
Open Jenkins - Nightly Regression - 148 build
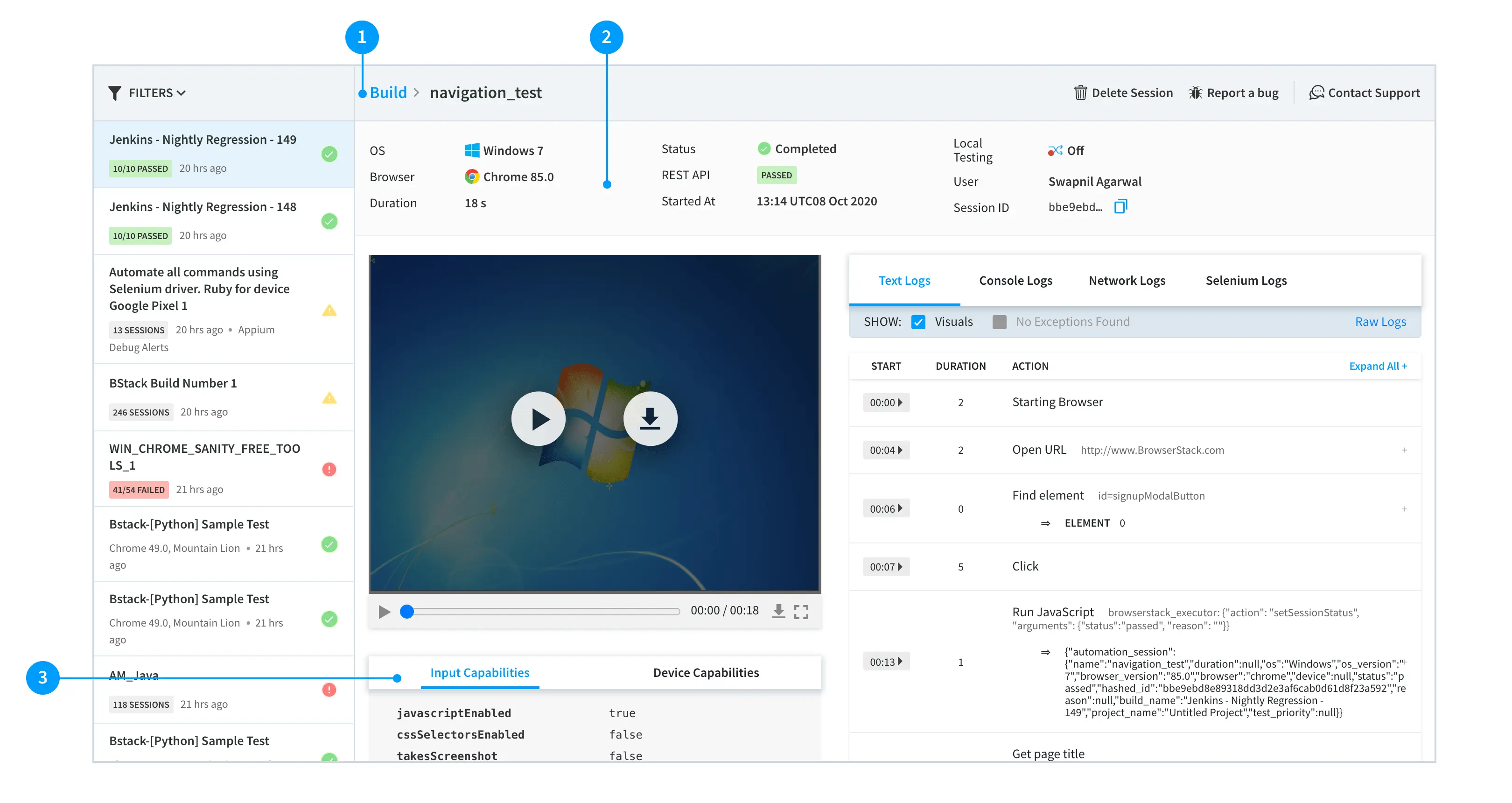tap(224, 221)
